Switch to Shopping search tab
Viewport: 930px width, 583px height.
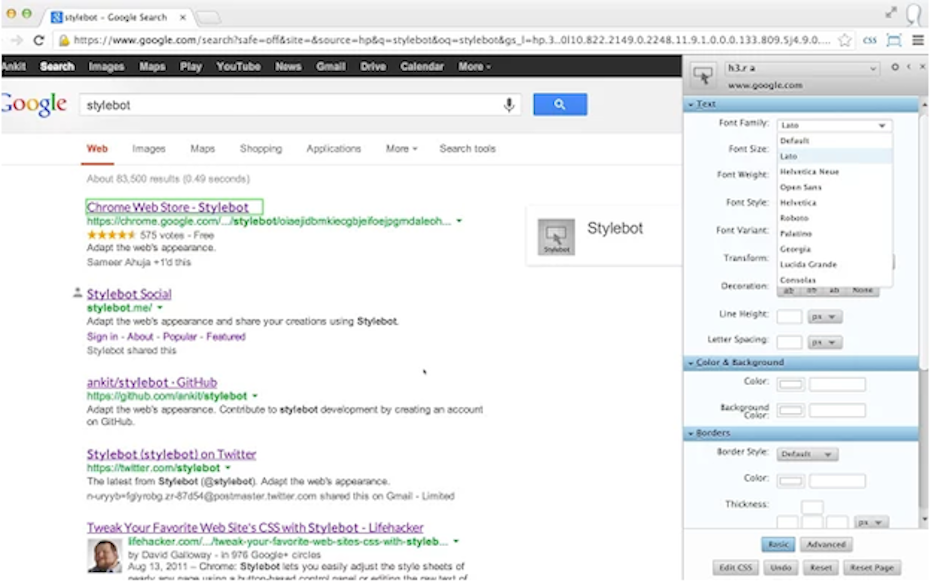click(261, 149)
